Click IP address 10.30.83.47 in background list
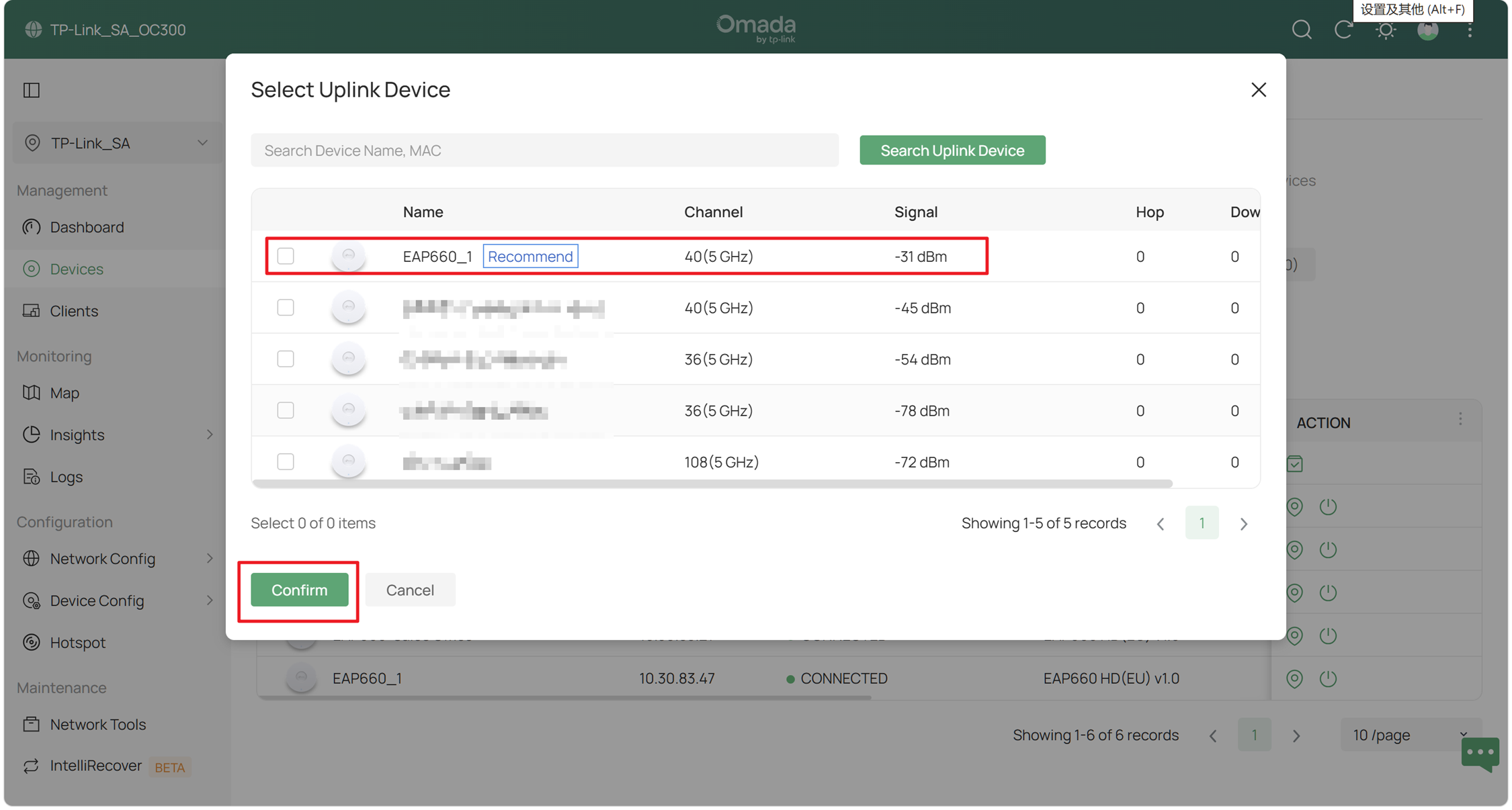This screenshot has height=810, width=1512. 677,678
